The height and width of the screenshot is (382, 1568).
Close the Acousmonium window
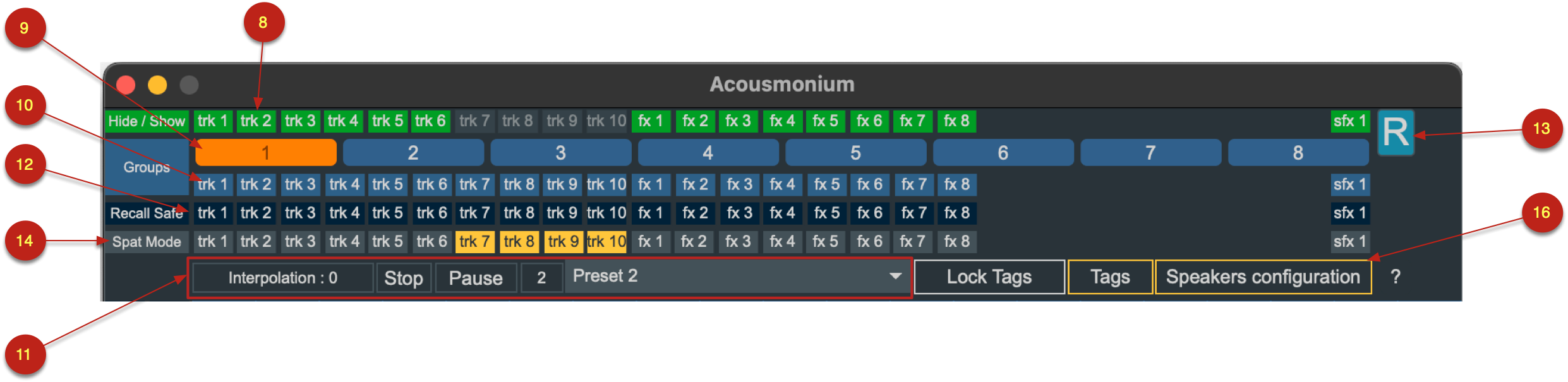pos(126,85)
